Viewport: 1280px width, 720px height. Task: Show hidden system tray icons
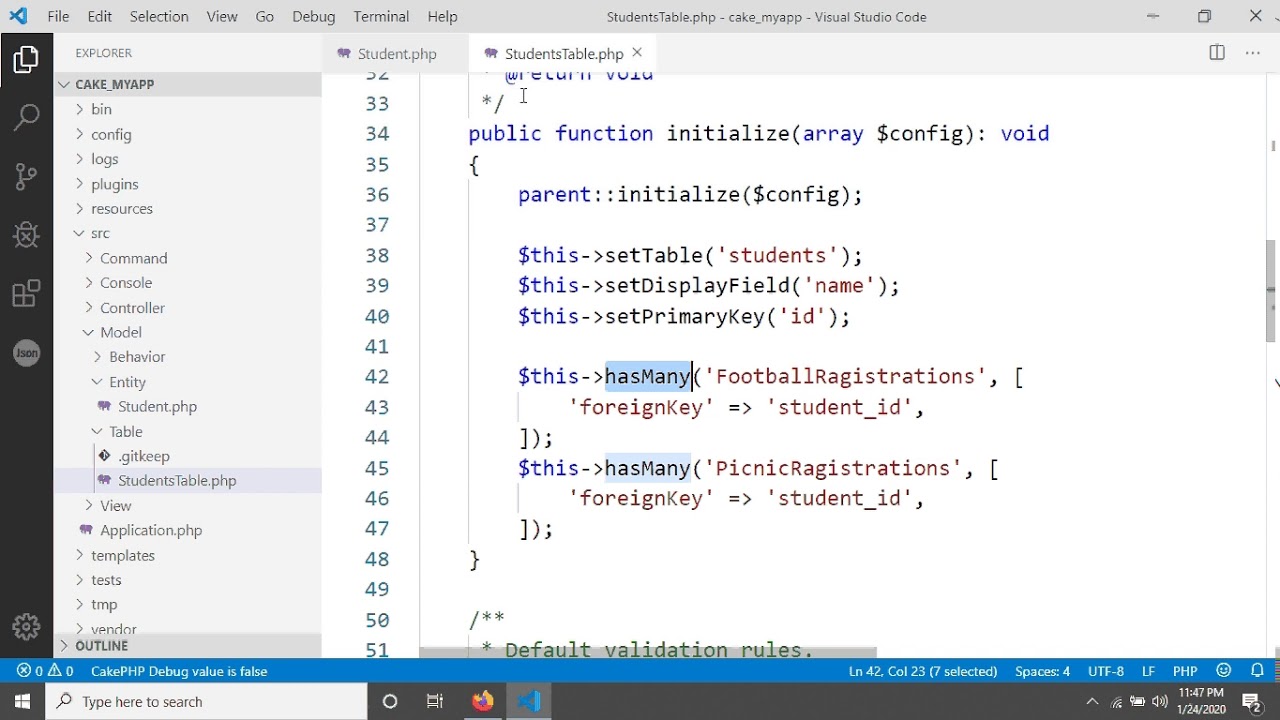(x=1092, y=701)
